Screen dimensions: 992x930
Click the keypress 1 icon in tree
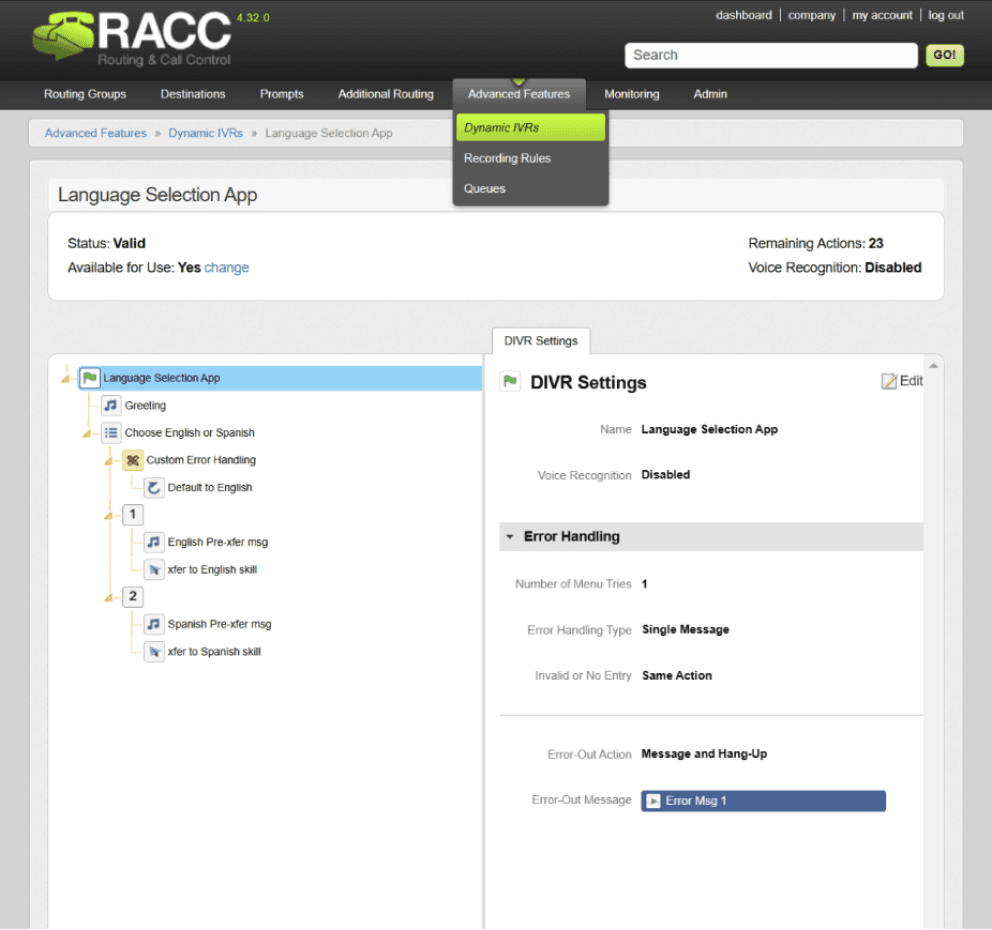click(x=132, y=514)
